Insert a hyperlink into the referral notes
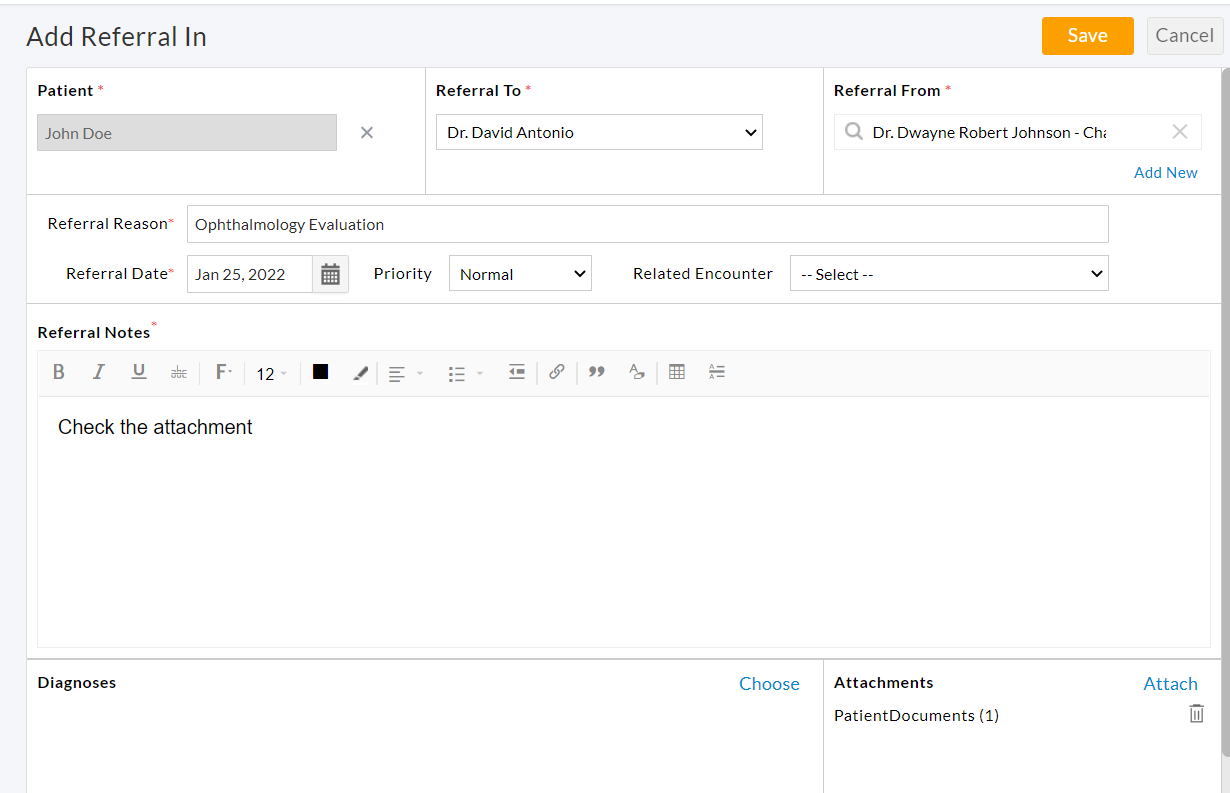This screenshot has height=793, width=1230. tap(557, 372)
